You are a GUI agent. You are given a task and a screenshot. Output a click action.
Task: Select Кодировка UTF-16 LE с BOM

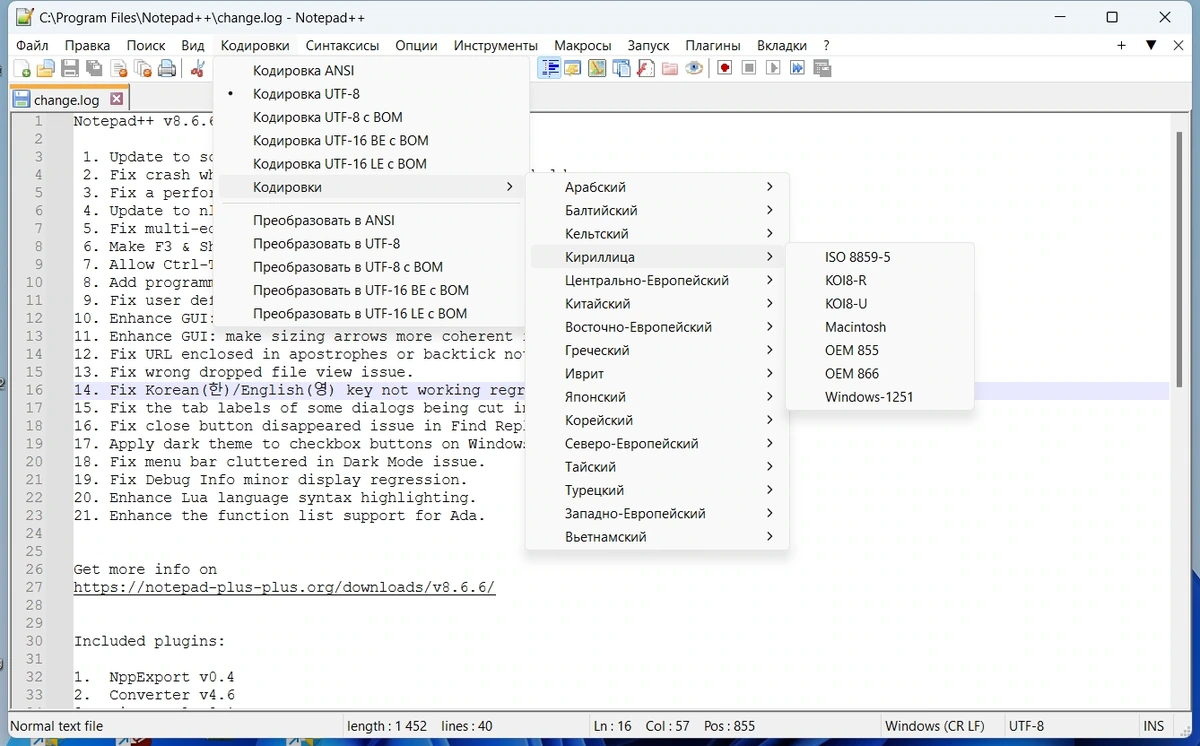[x=371, y=164]
